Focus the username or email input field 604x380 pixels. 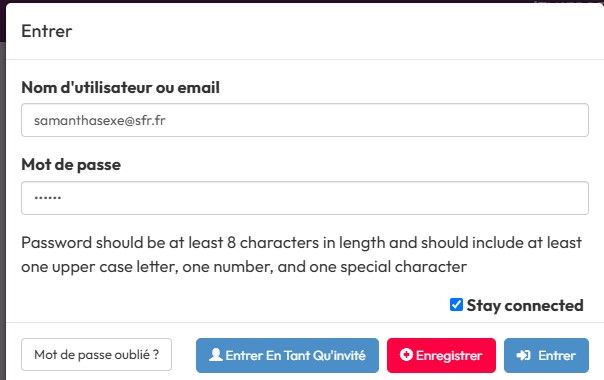coord(305,120)
